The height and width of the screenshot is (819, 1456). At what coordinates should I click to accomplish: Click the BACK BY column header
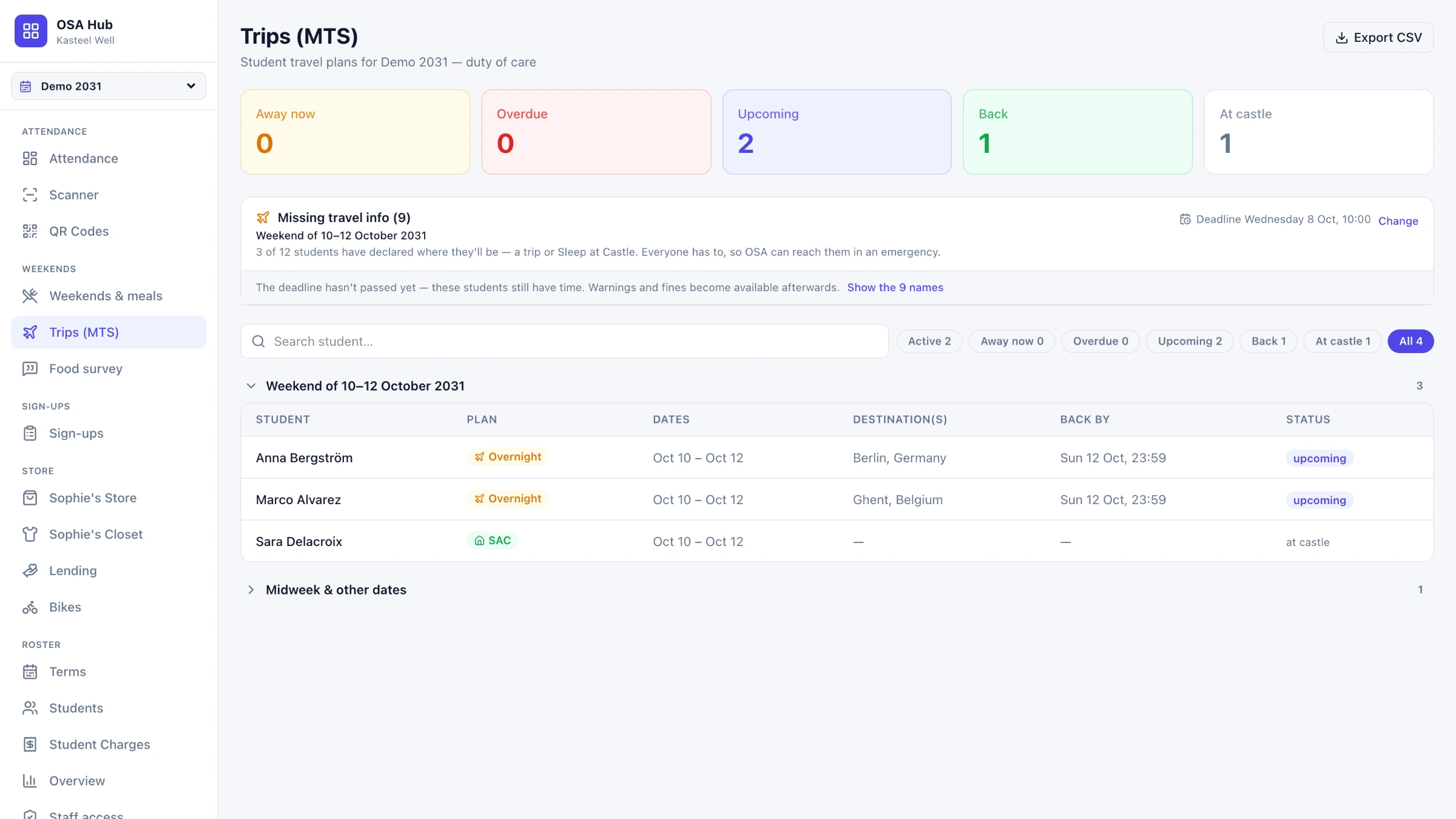tap(1084, 420)
